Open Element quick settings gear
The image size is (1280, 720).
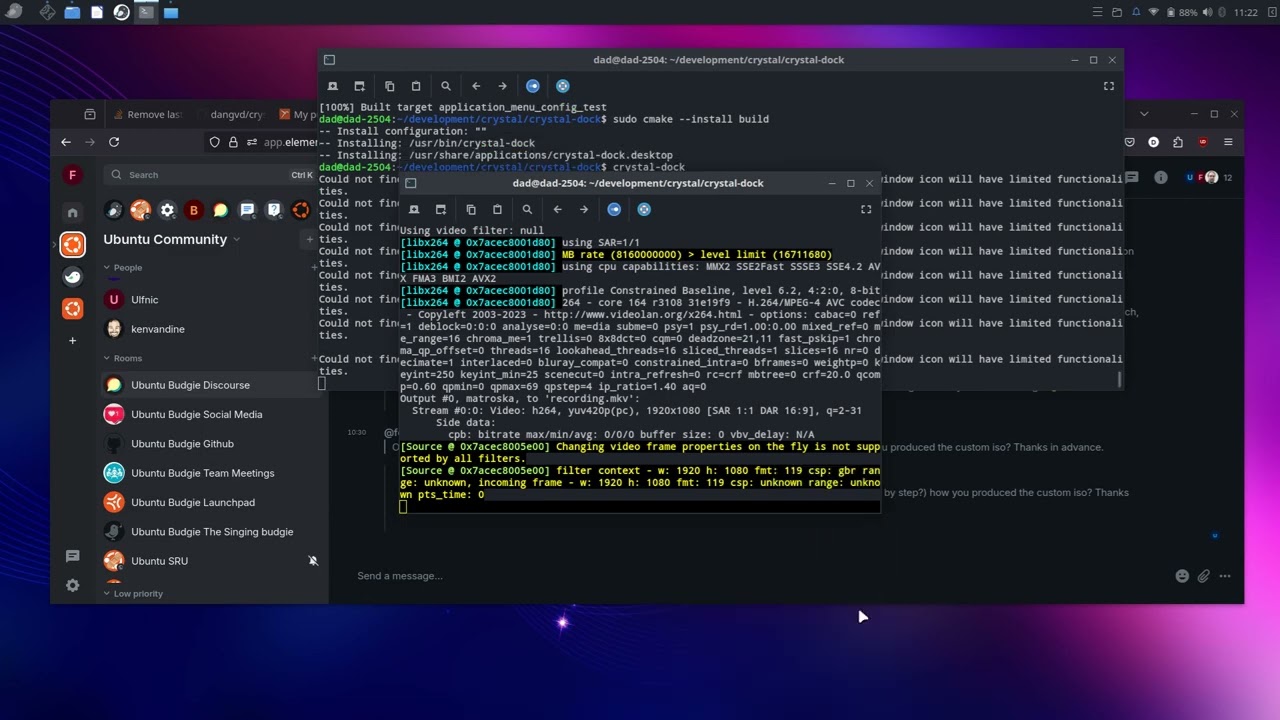coord(72,585)
